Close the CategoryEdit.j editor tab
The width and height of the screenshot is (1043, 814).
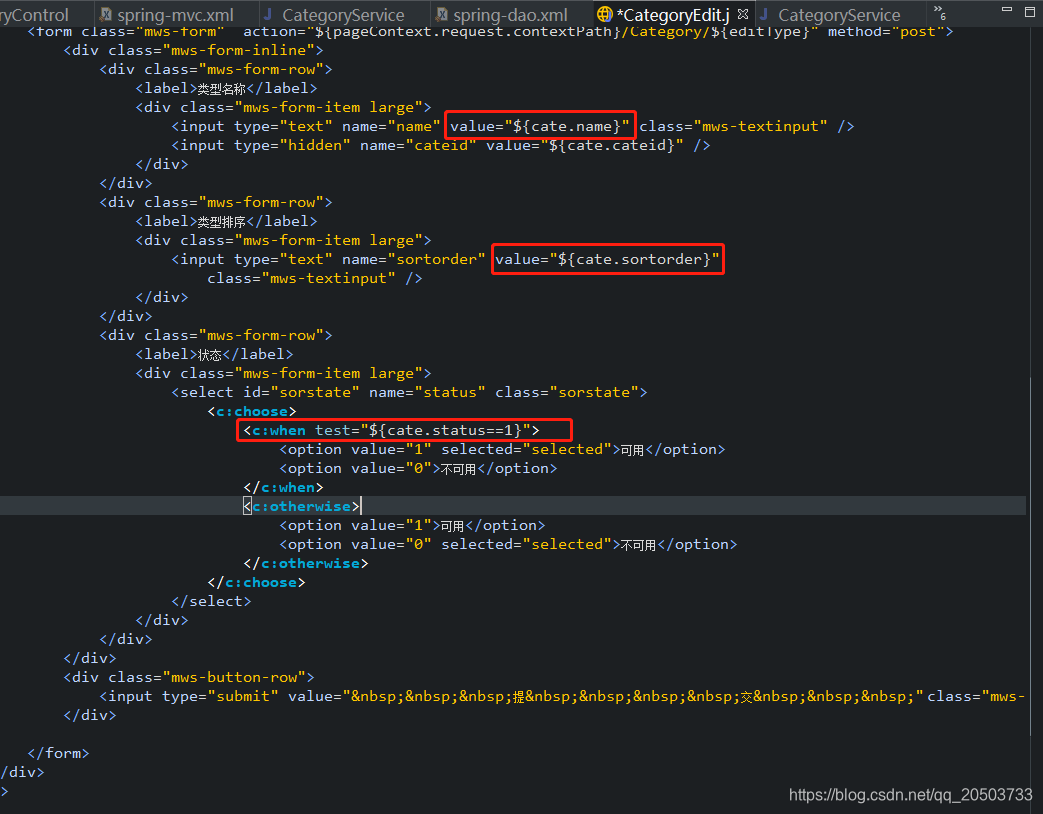click(x=743, y=14)
